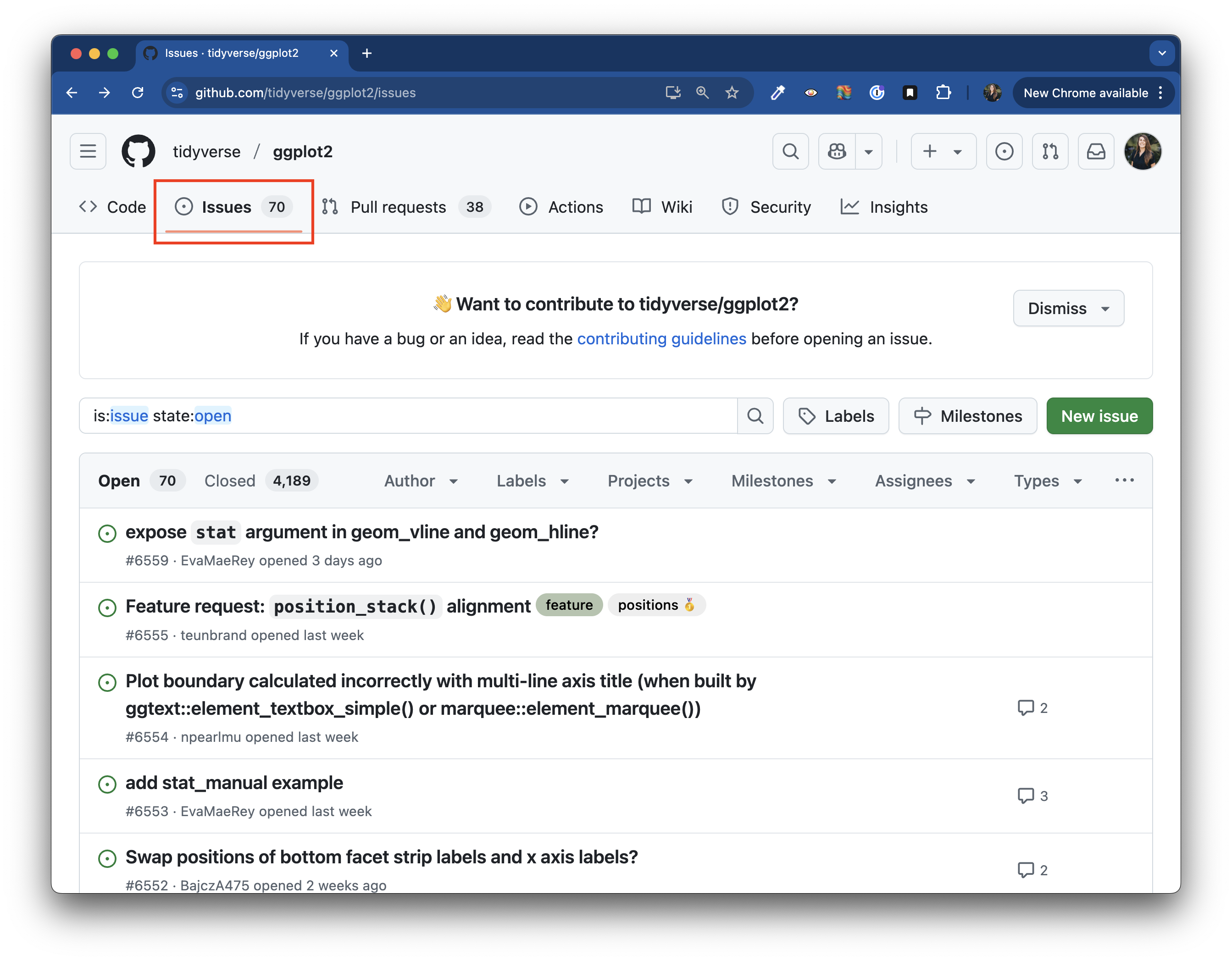Open the notifications inbox icon
Image resolution: width=1232 pixels, height=961 pixels.
tap(1095, 151)
